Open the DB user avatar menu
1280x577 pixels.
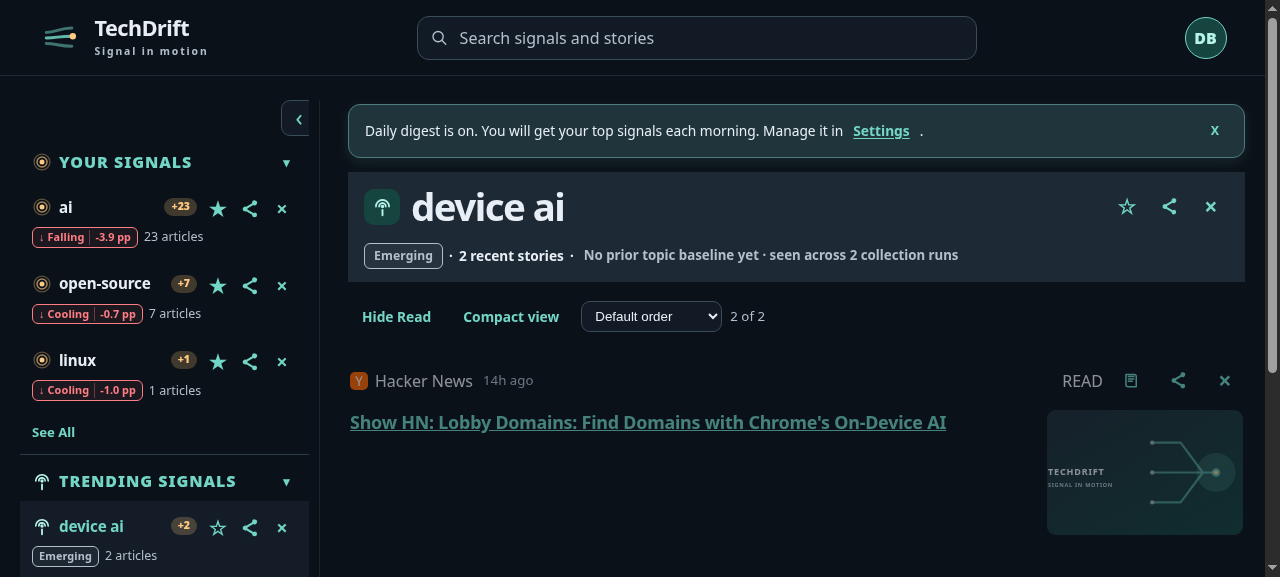[1205, 38]
